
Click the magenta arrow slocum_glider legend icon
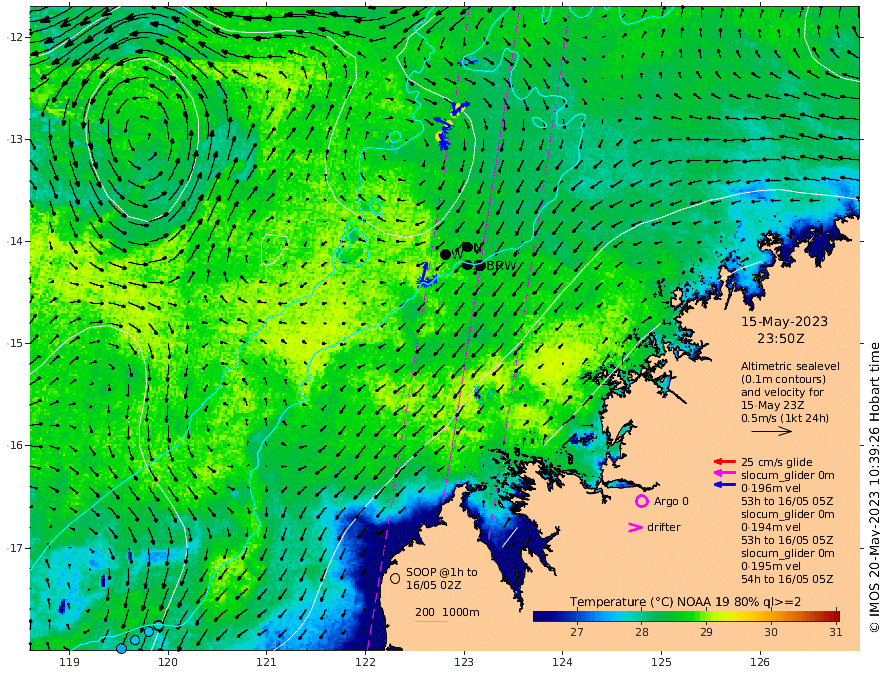tap(725, 474)
